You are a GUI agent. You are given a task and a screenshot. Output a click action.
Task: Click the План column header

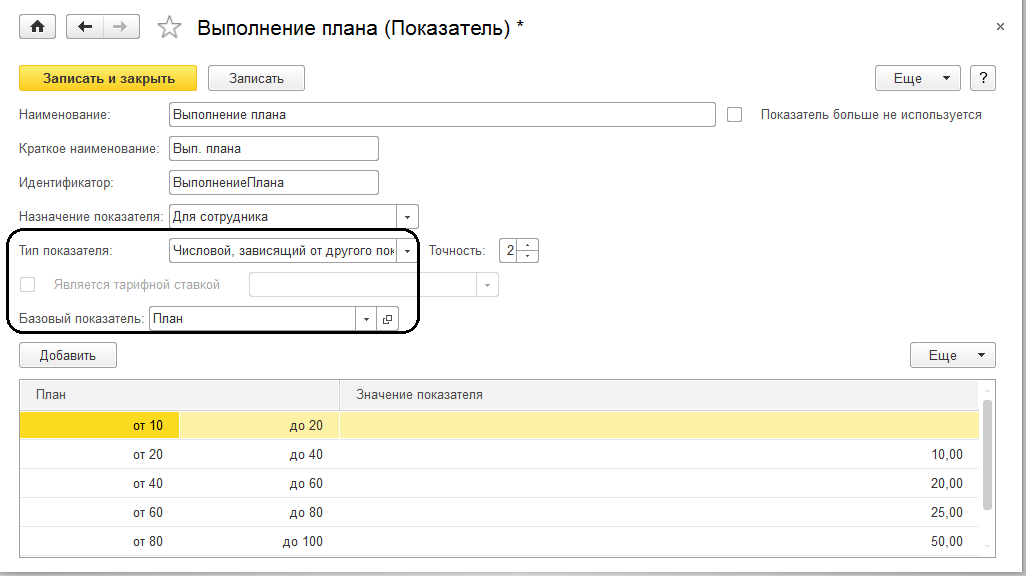click(x=179, y=395)
